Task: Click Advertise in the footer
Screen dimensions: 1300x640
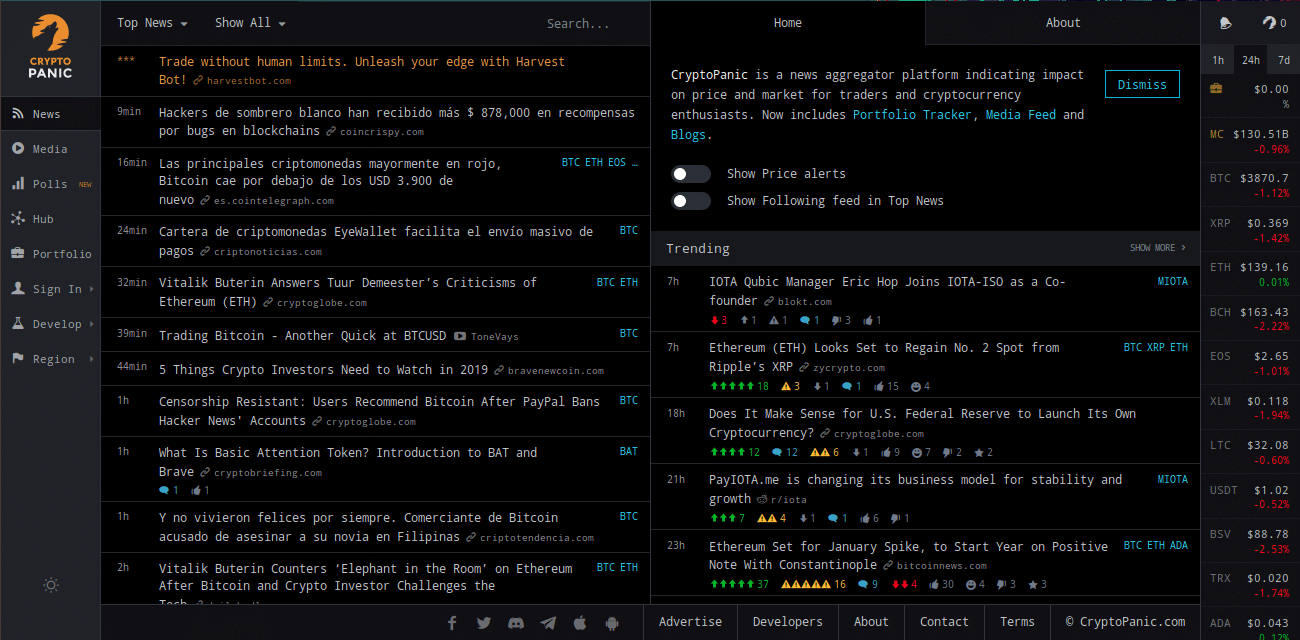Action: click(690, 622)
